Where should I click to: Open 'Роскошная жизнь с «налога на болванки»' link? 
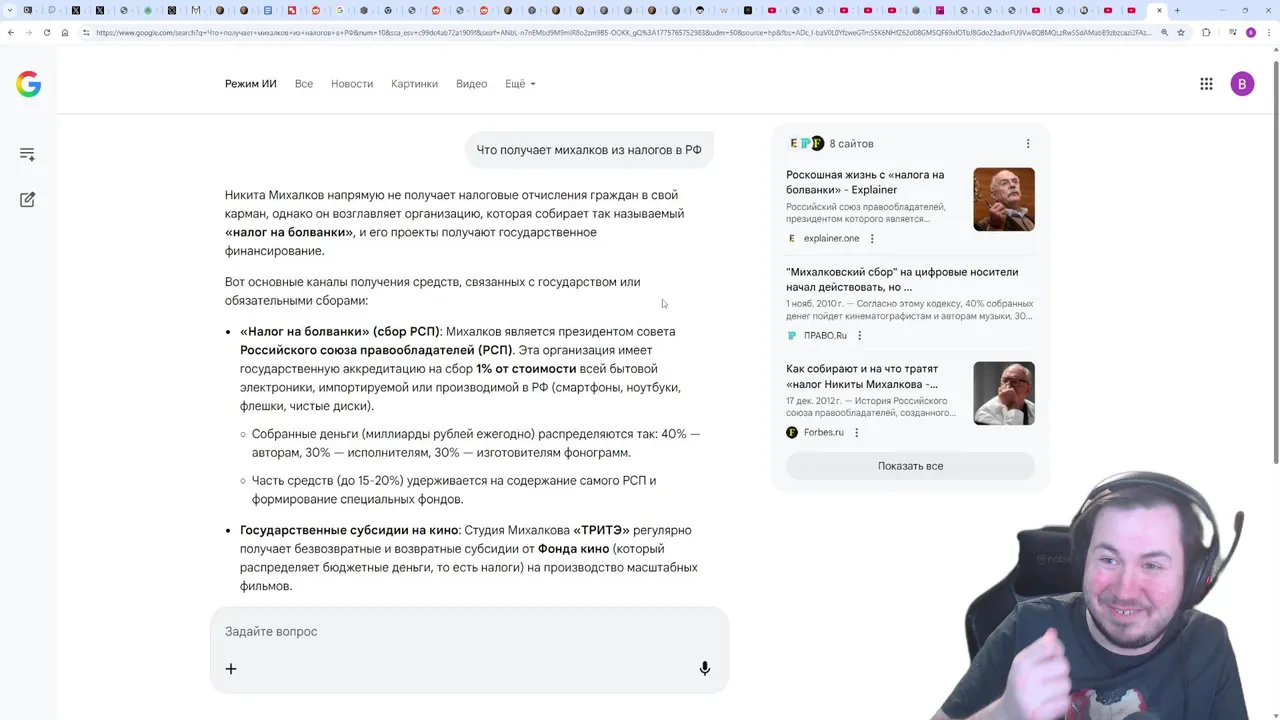coord(865,182)
